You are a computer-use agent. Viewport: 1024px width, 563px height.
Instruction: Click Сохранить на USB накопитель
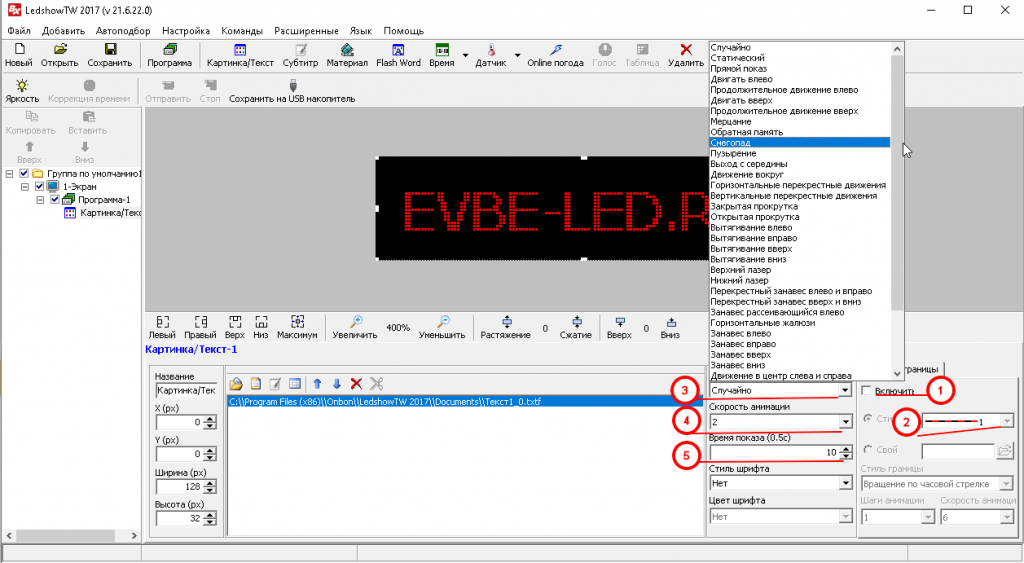[292, 91]
